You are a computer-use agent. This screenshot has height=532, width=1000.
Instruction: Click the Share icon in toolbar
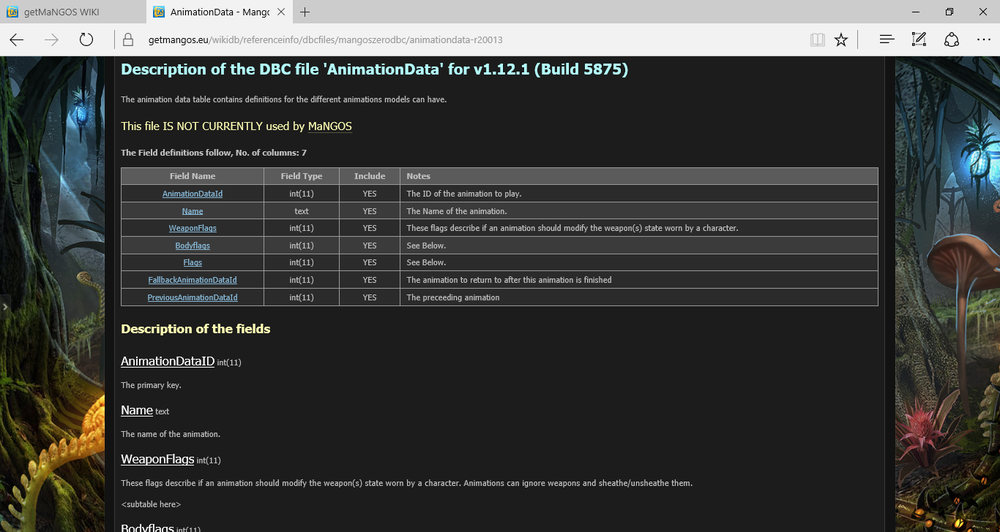click(x=952, y=40)
